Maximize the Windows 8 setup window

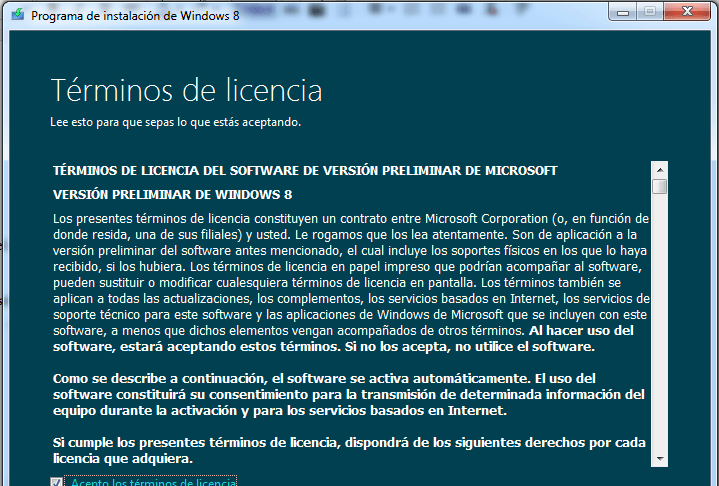pos(650,12)
